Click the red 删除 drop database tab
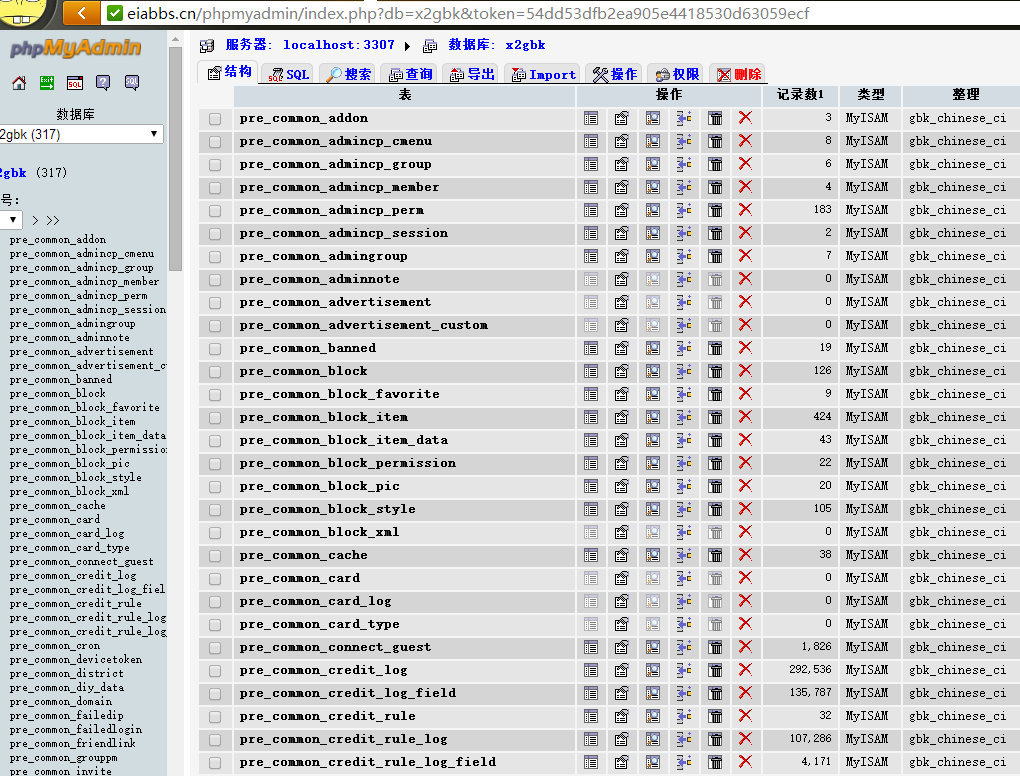Viewport: 1020px width, 776px height. [738, 74]
